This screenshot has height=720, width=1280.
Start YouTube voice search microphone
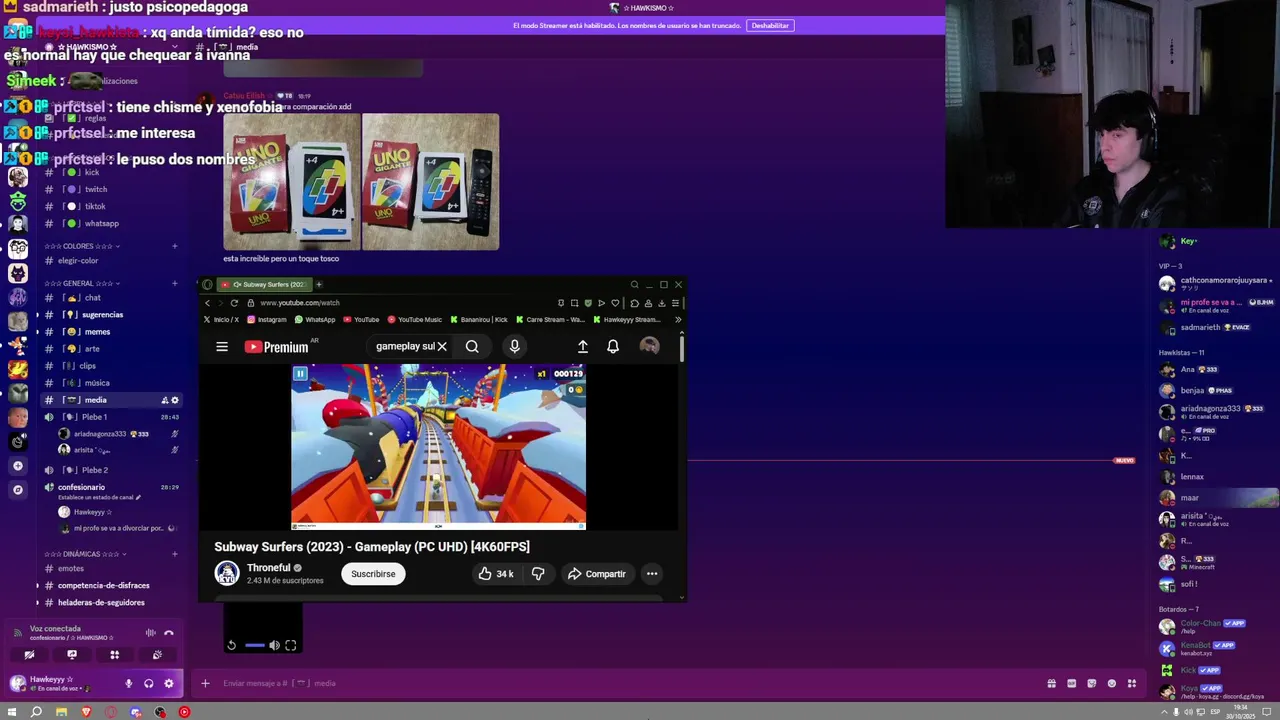point(514,346)
